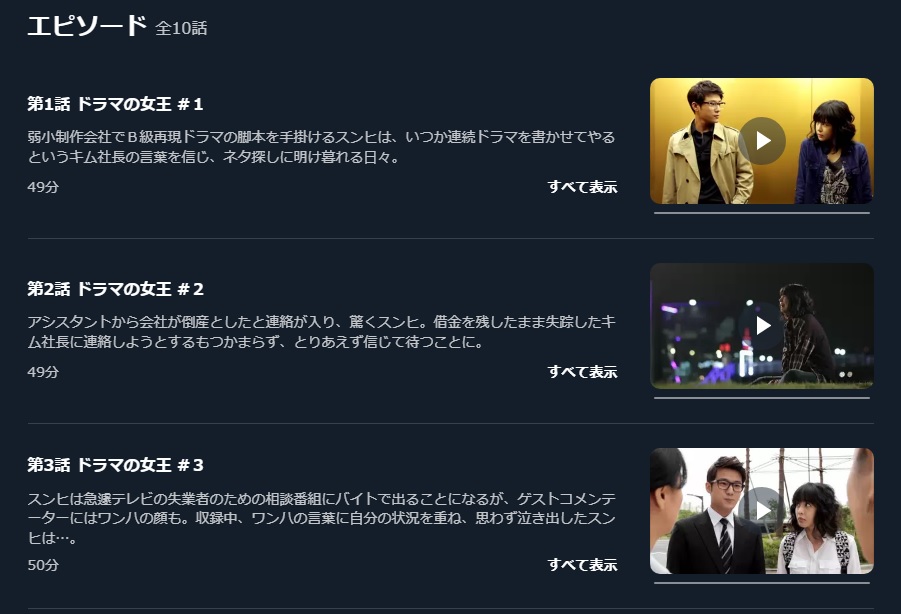Click the episode 2 synopsis starting アシスタントから
Screen dimensions: 901x614
pos(321,332)
